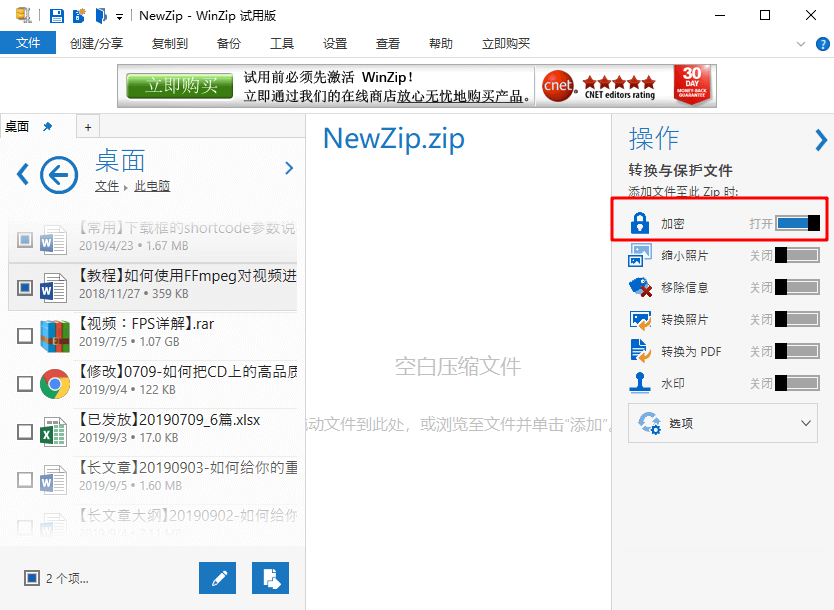Click the WinZip app icon in title bar
The height and width of the screenshot is (610, 834).
point(23,15)
